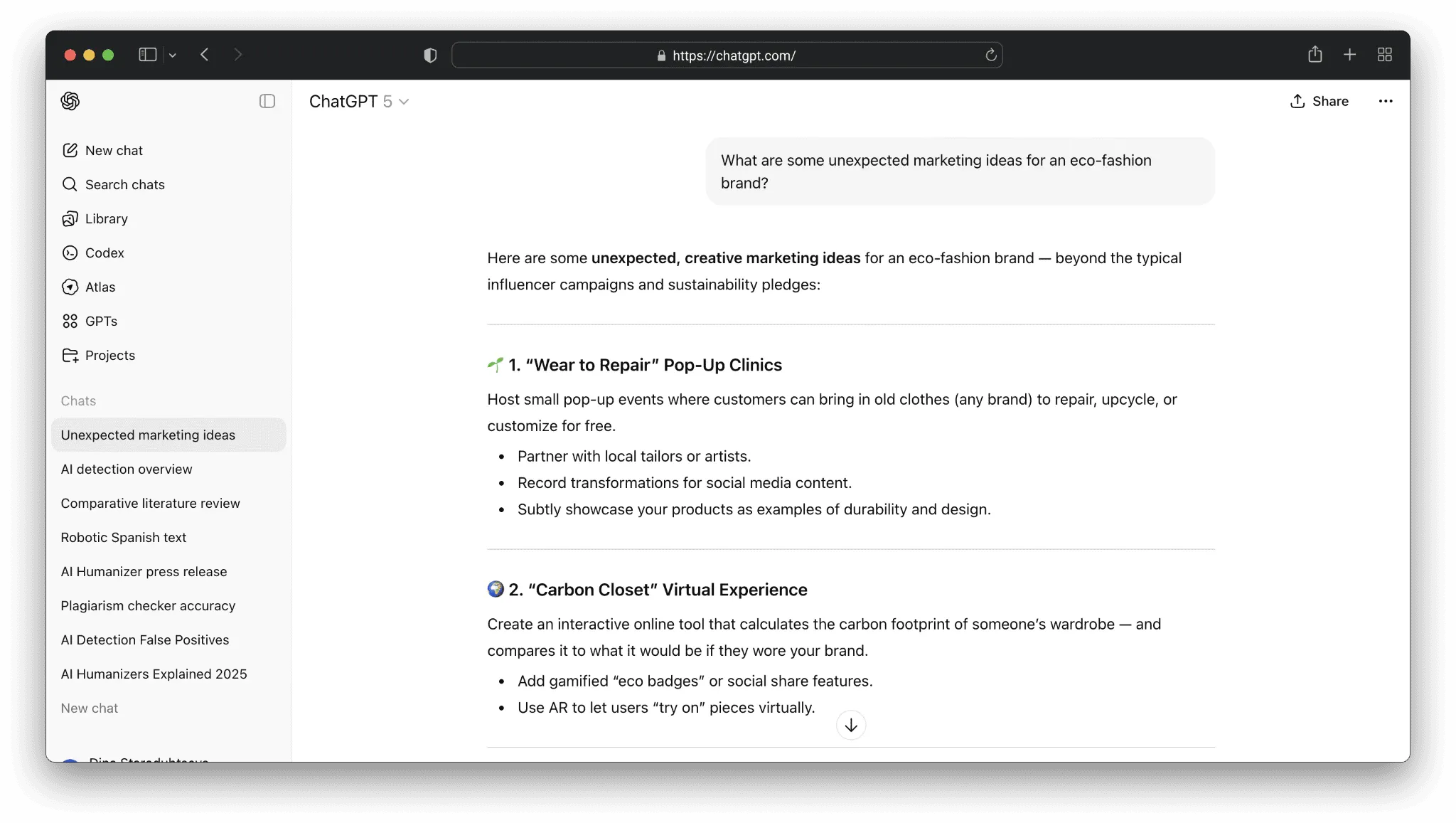Open the AI detection overview chat

[x=127, y=469]
